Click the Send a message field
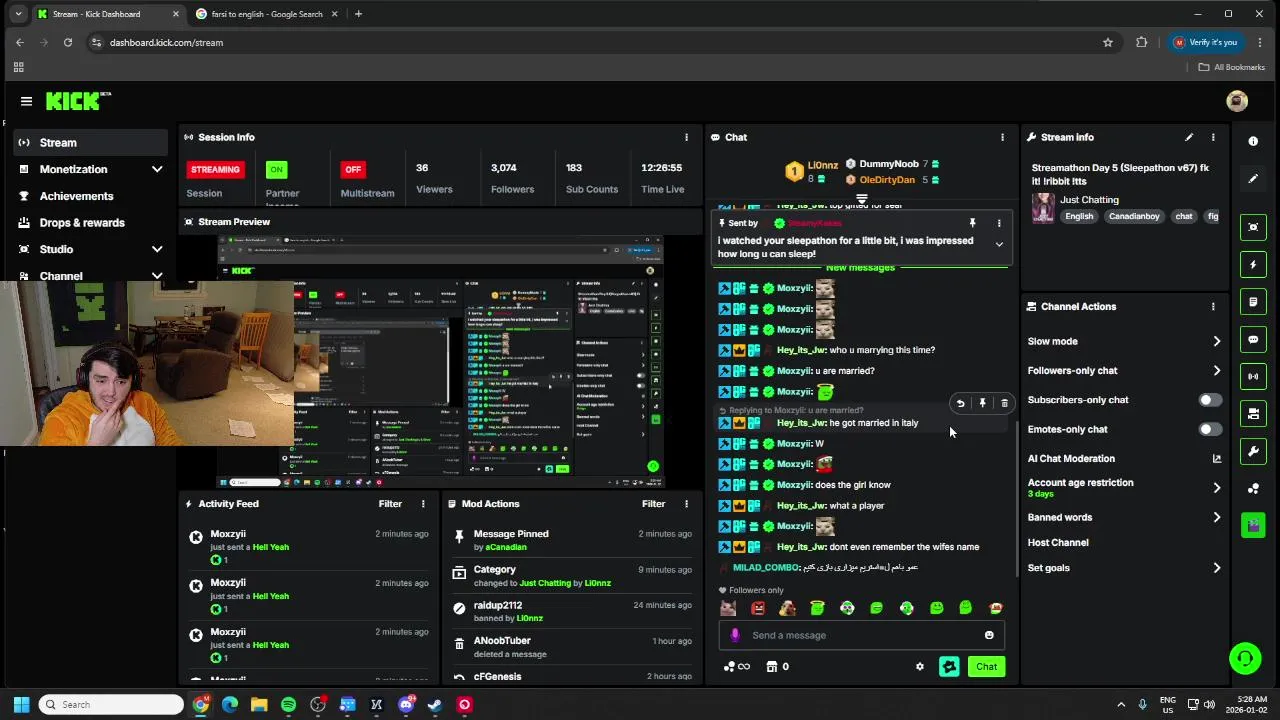The width and height of the screenshot is (1280, 720). click(x=862, y=635)
